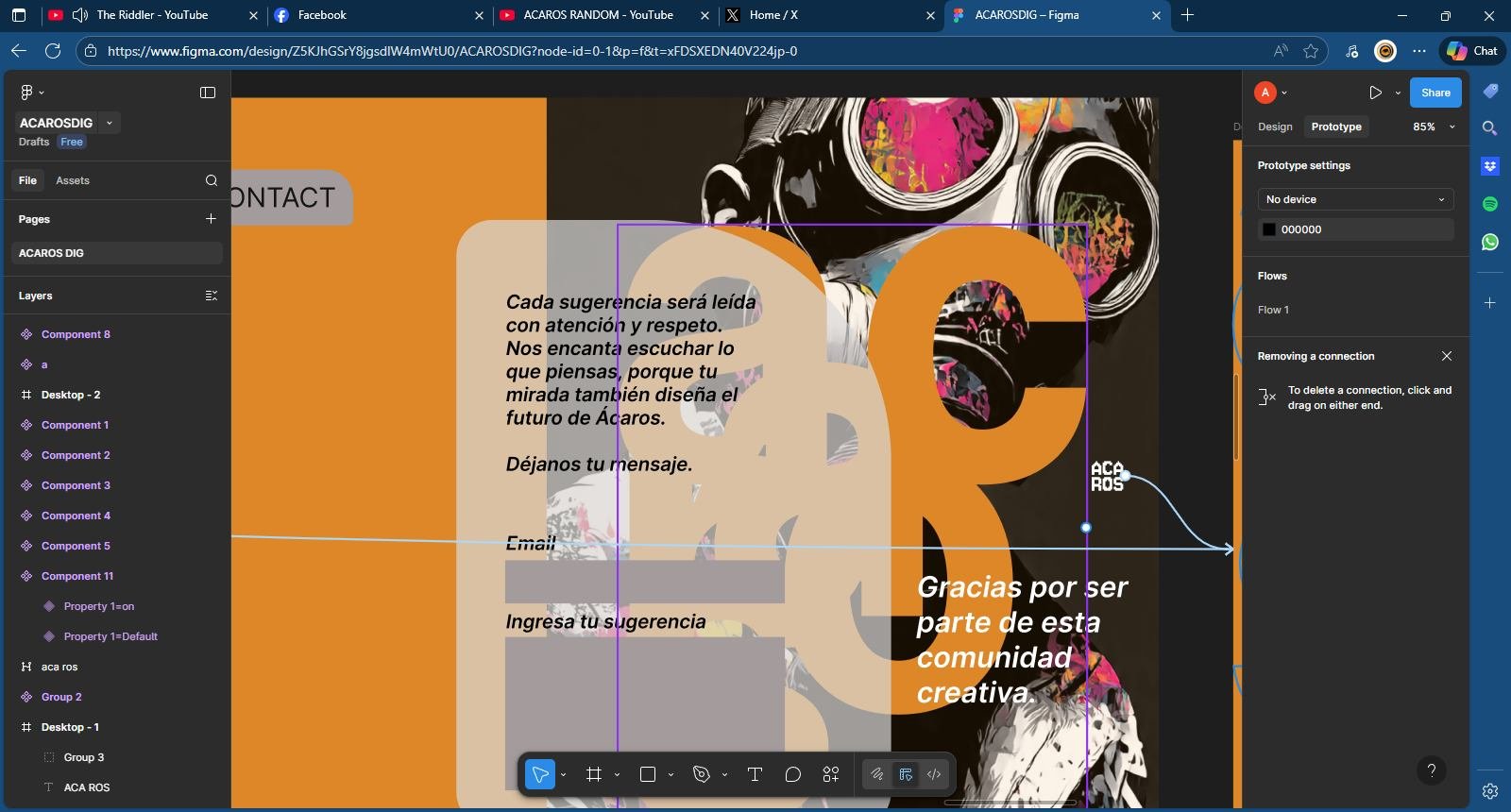
Task: Open the Frame tool options dropdown
Action: [618, 775]
